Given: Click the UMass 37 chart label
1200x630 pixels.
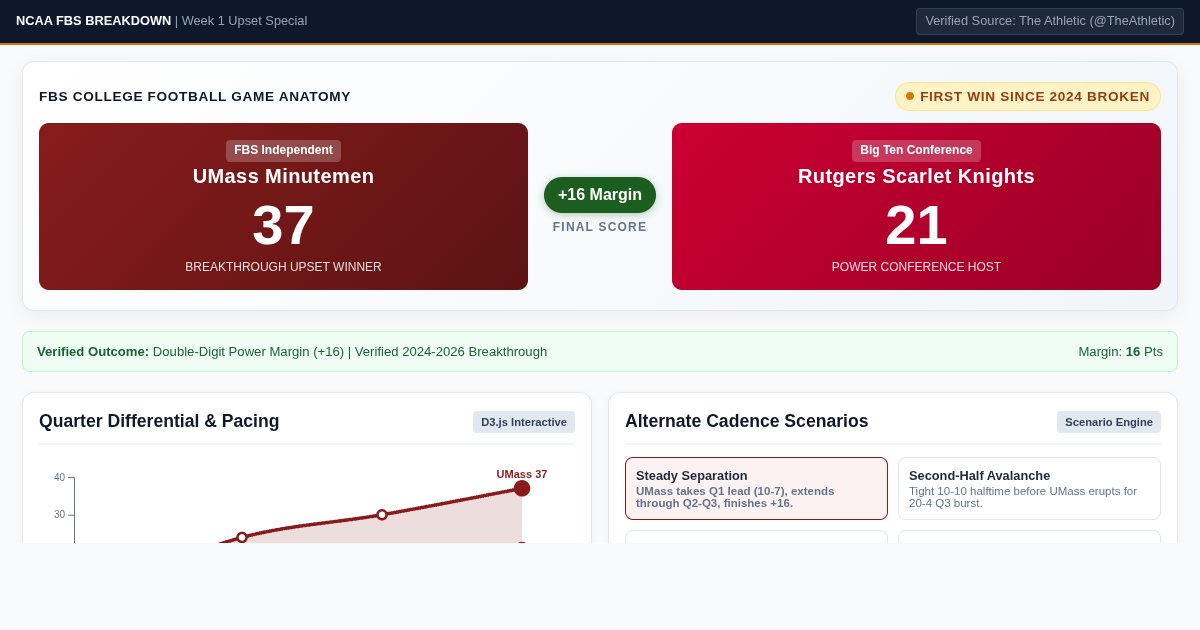Looking at the screenshot, I should (522, 474).
